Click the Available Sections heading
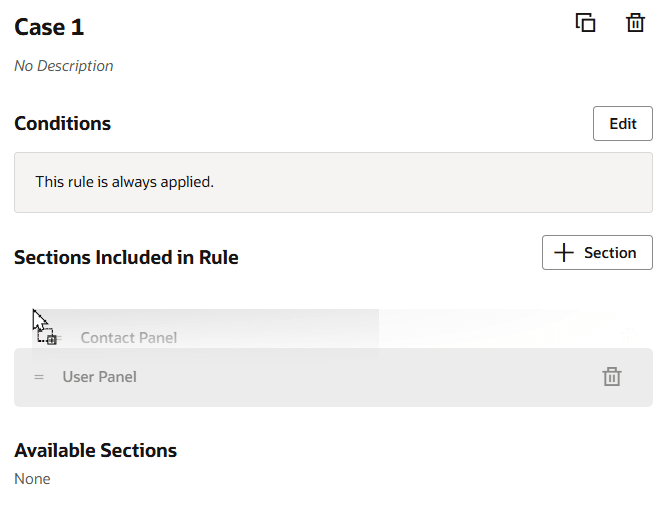 95,450
